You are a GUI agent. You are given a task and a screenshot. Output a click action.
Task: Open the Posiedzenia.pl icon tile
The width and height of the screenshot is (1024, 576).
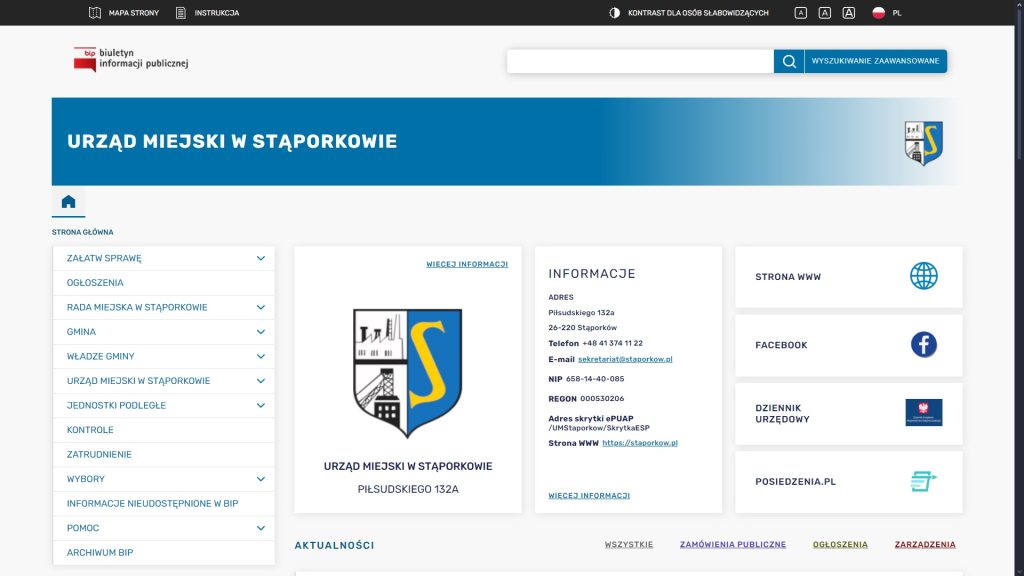[923, 482]
